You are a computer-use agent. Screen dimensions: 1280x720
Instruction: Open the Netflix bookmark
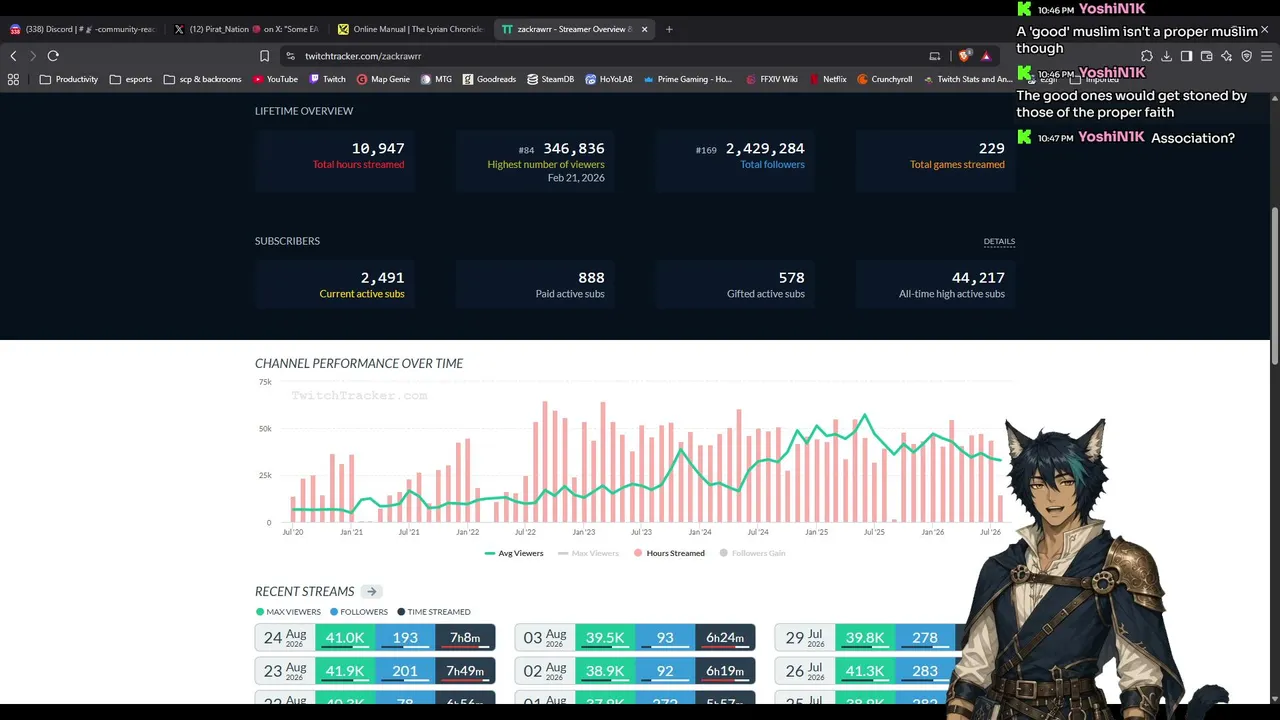[827, 79]
